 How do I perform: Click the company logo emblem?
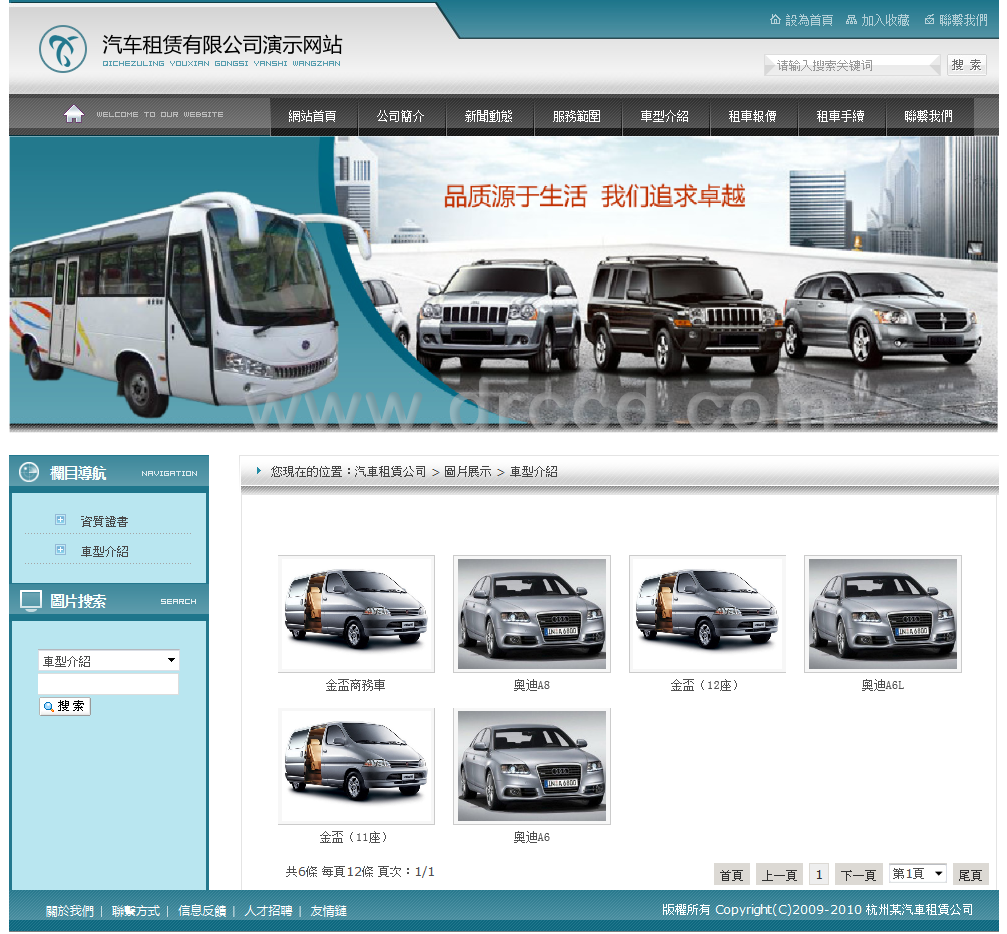[62, 49]
